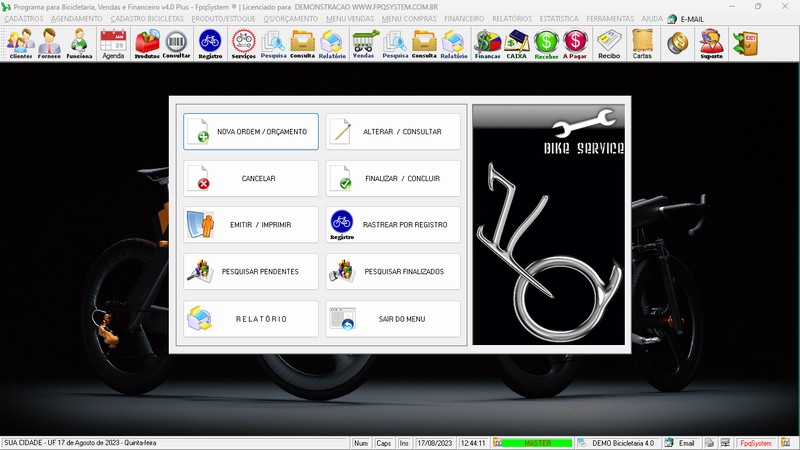
Task: Open the MENU COMPRAS menu
Action: pyautogui.click(x=409, y=18)
